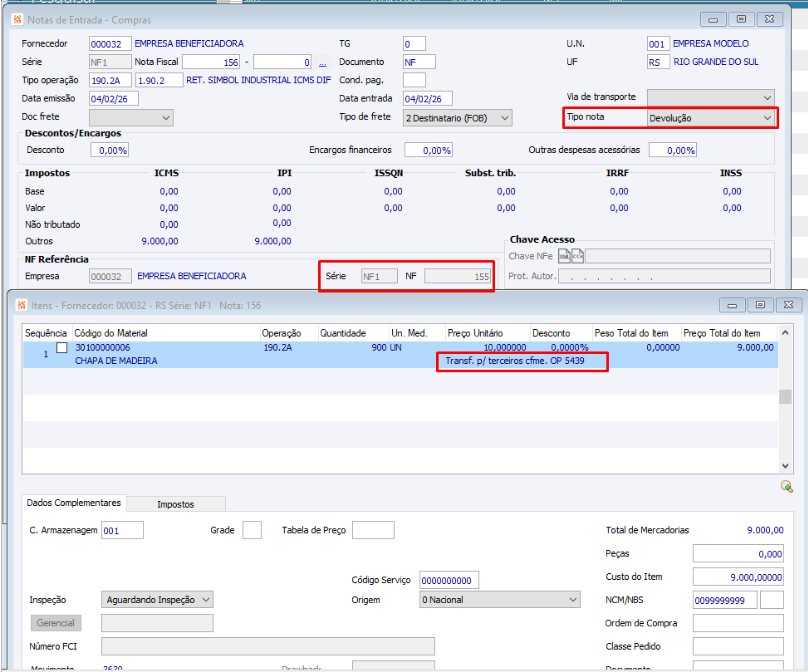Image resolution: width=808 pixels, height=672 pixels.
Task: Tick the checkbox on item sequence 1
Action: click(x=62, y=348)
